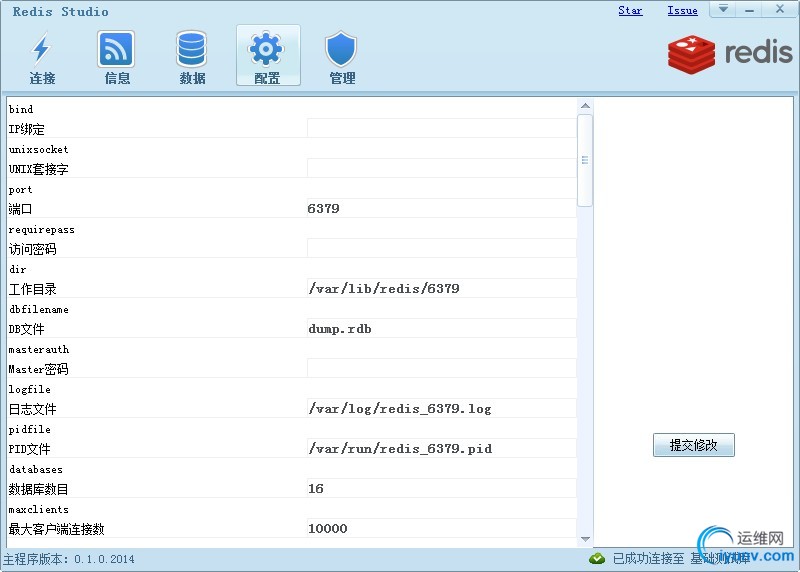Image resolution: width=800 pixels, height=572 pixels.
Task: Click the 访问密码 requirepass field
Action: coord(441,248)
